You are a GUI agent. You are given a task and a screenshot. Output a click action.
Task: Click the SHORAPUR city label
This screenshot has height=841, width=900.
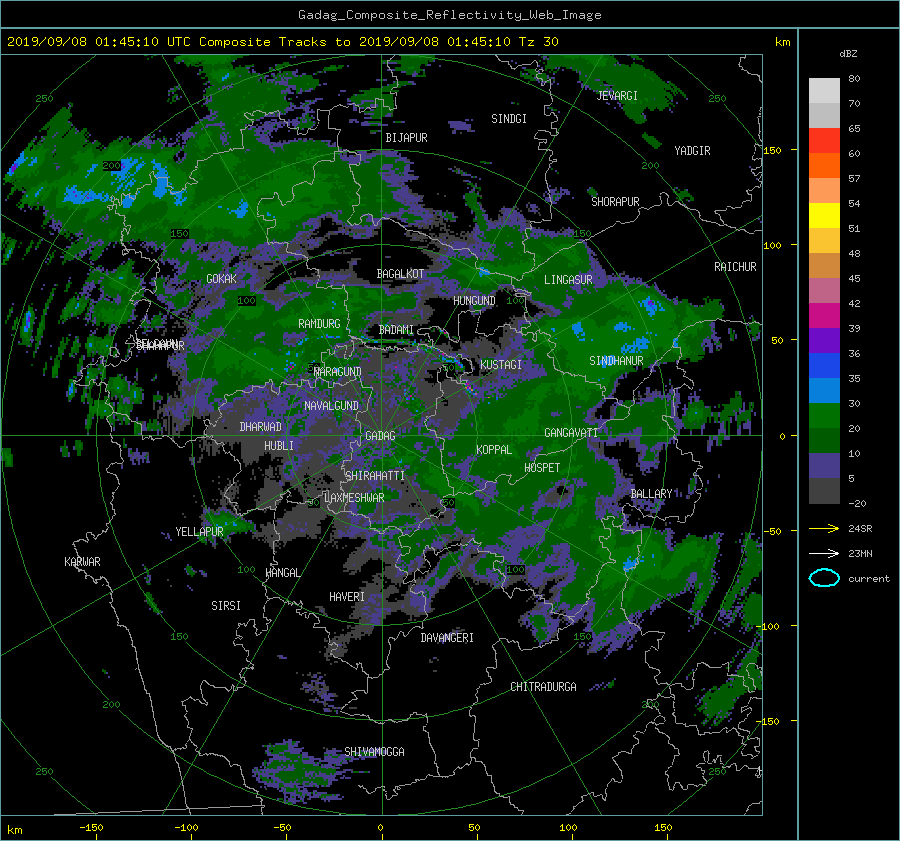click(x=615, y=202)
